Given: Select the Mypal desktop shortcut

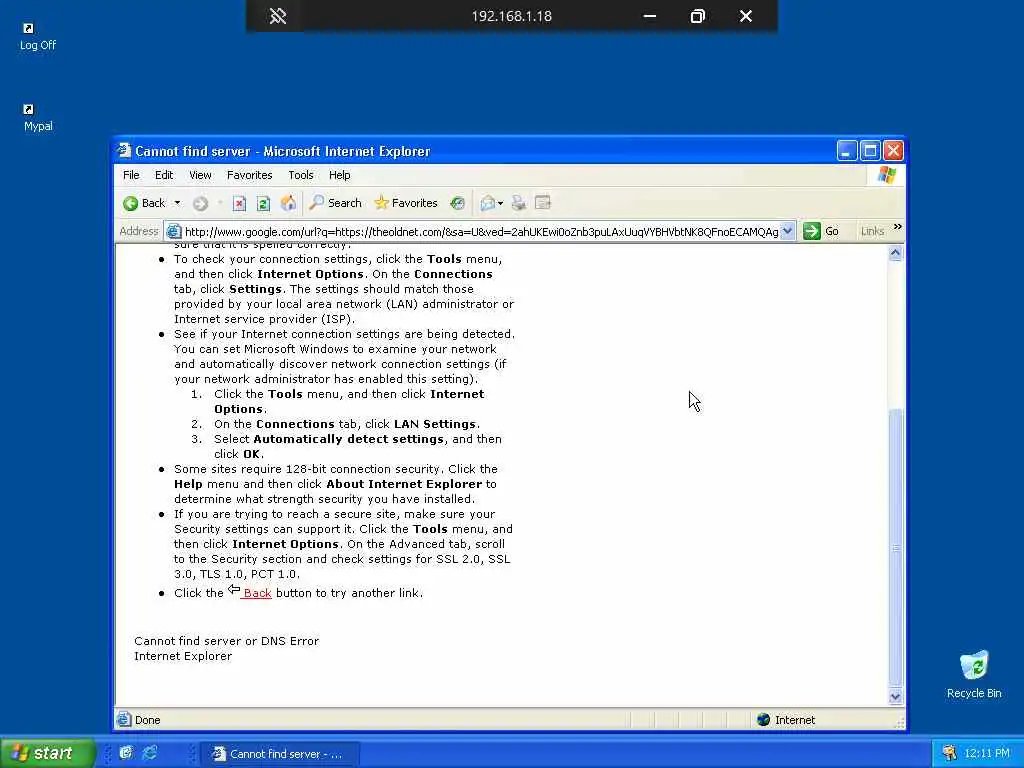Looking at the screenshot, I should pos(38,118).
